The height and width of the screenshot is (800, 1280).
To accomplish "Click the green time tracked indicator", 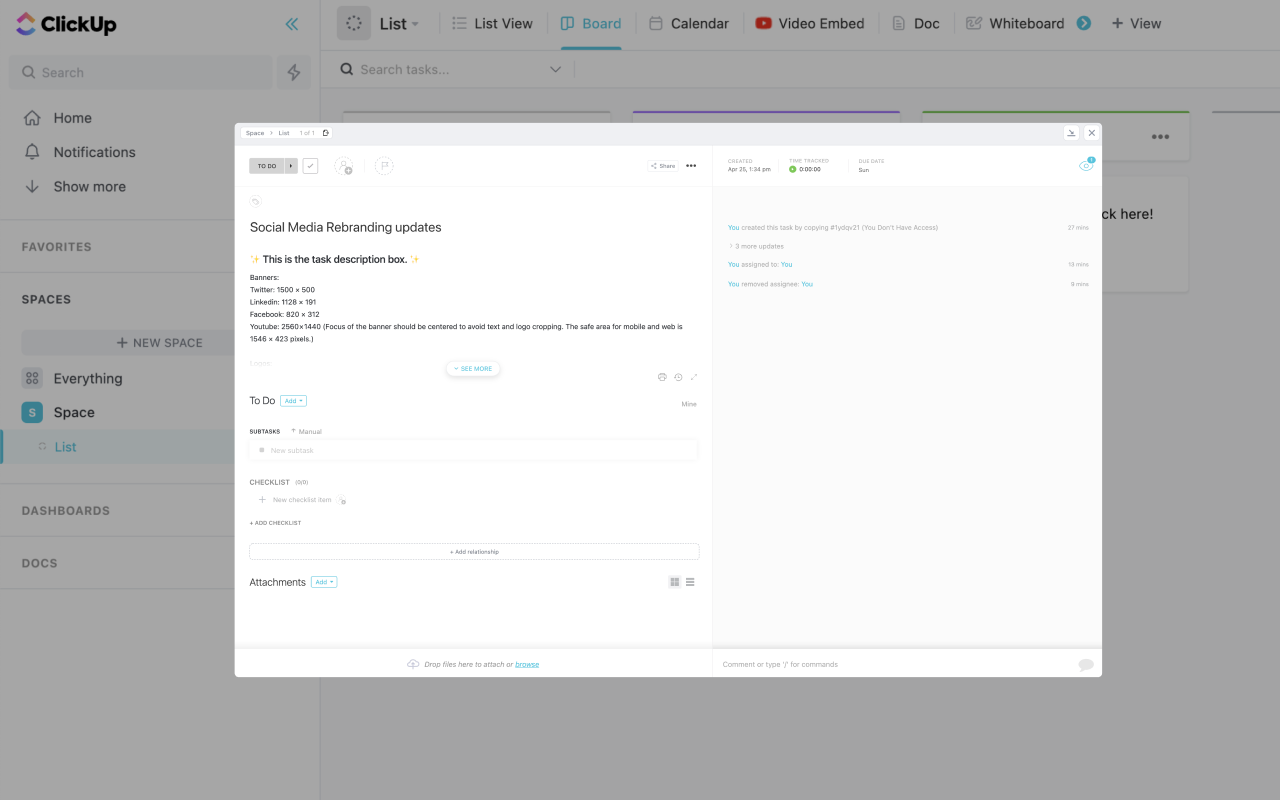I will (795, 168).
